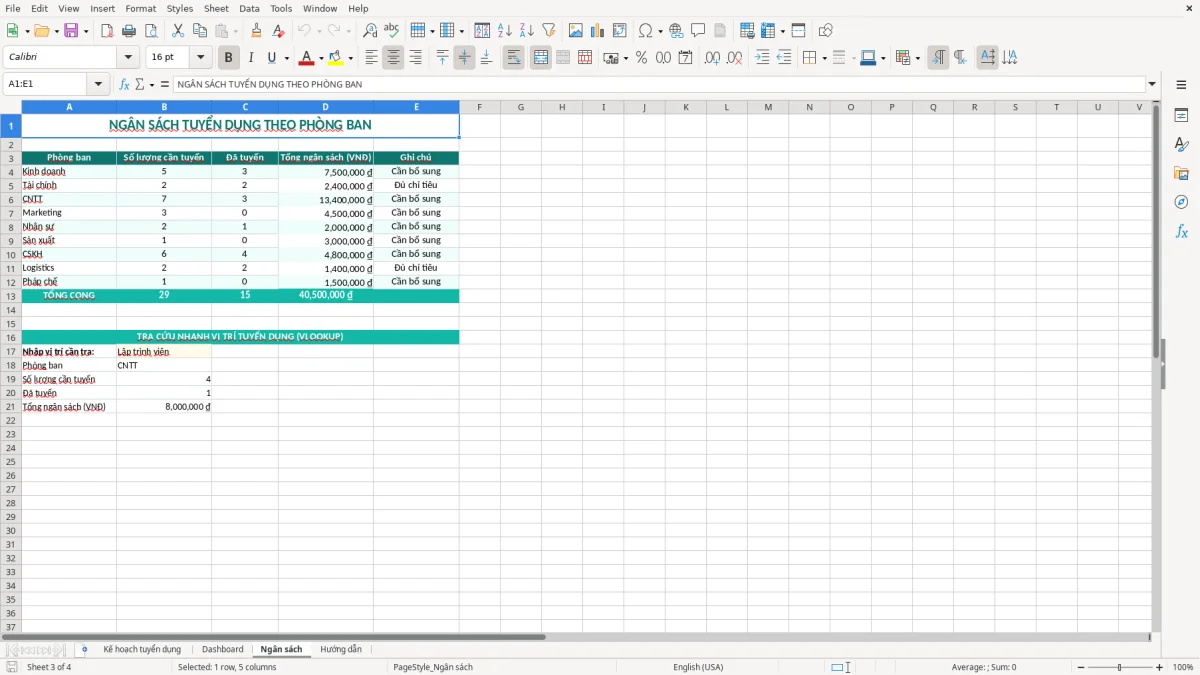Viewport: 1200px width, 675px height.
Task: Open sidebar Navigator compass icon
Action: coord(1181,202)
